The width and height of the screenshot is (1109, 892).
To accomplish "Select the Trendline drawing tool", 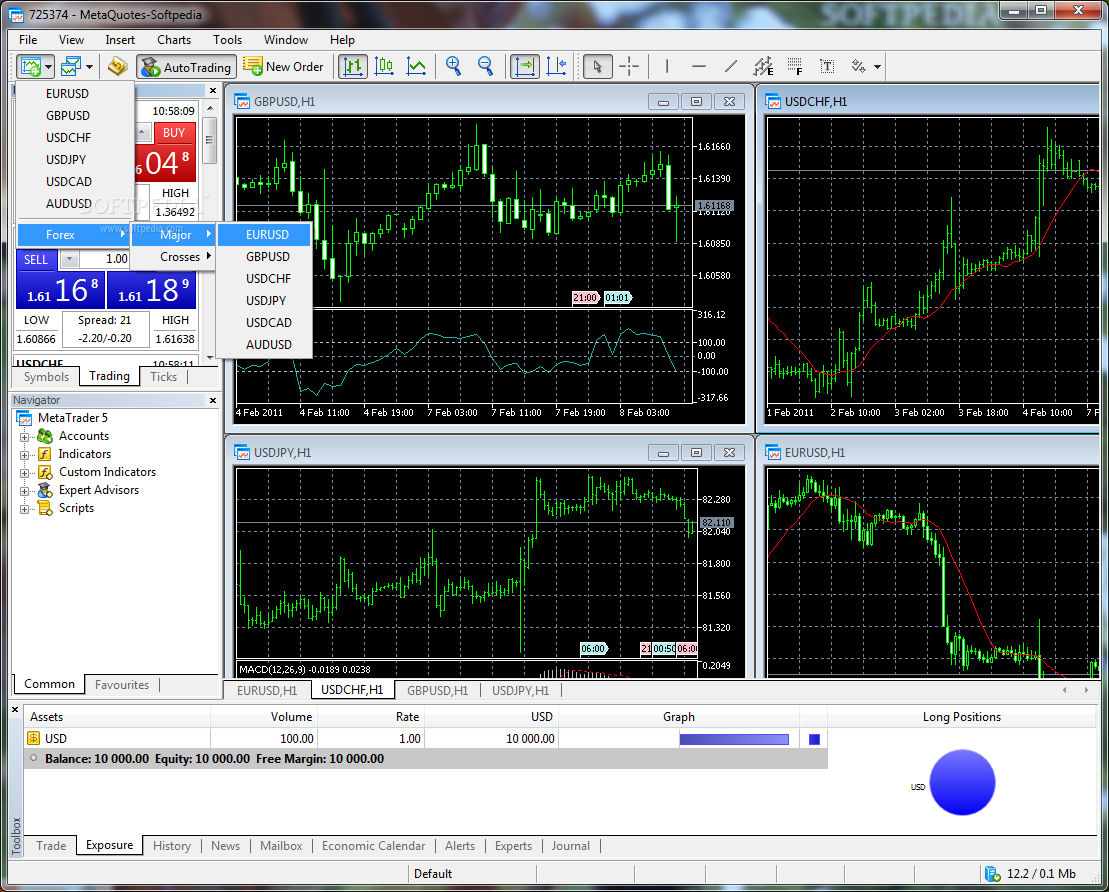I will pyautogui.click(x=731, y=66).
